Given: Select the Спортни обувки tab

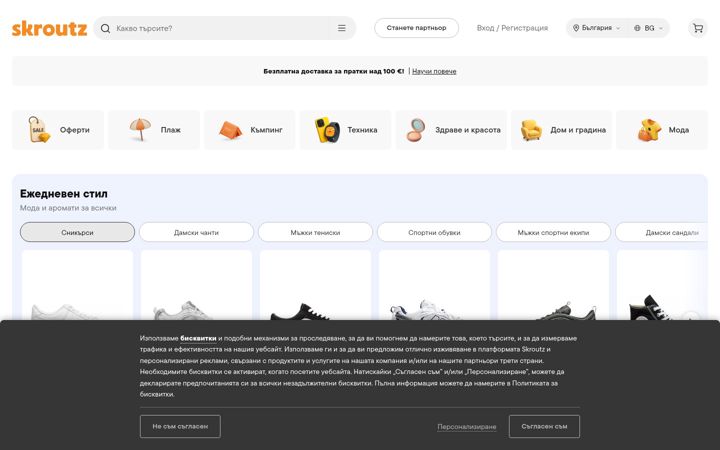Looking at the screenshot, I should (x=434, y=232).
